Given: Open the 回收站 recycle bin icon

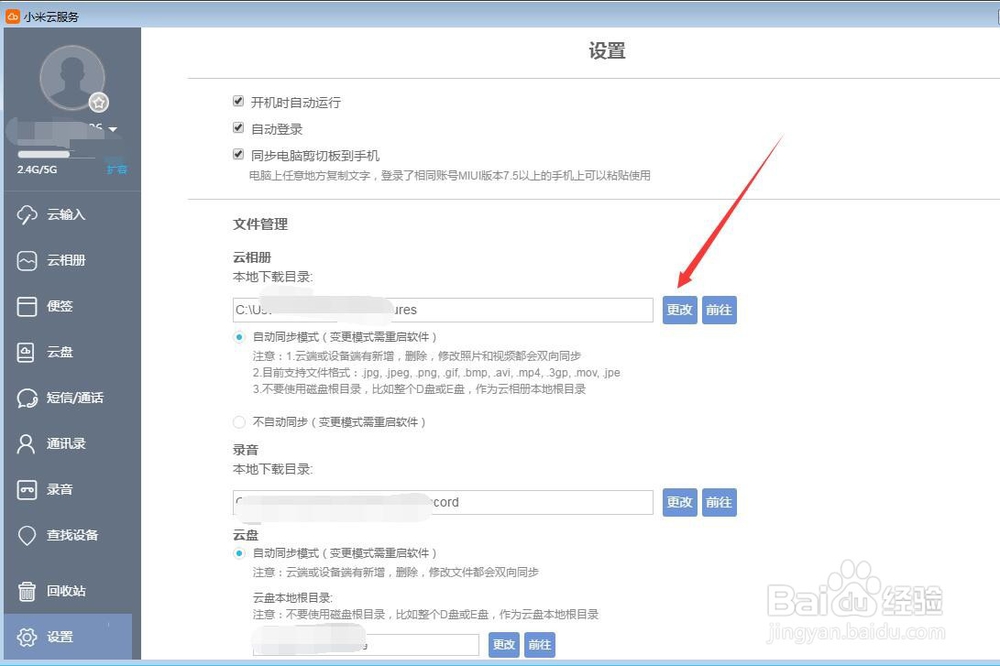Looking at the screenshot, I should (x=27, y=591).
